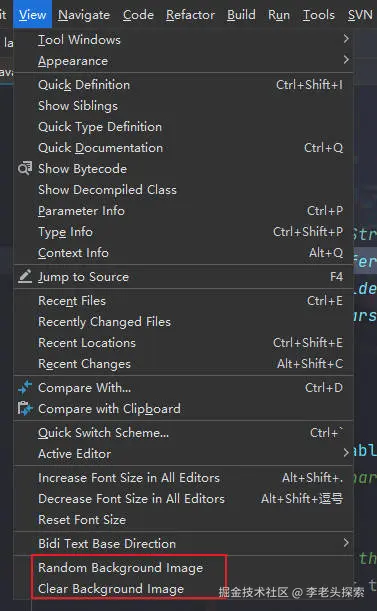Viewport: 377px width, 611px height.
Task: Click the Ctrl+D shortcut text
Action: (324, 388)
